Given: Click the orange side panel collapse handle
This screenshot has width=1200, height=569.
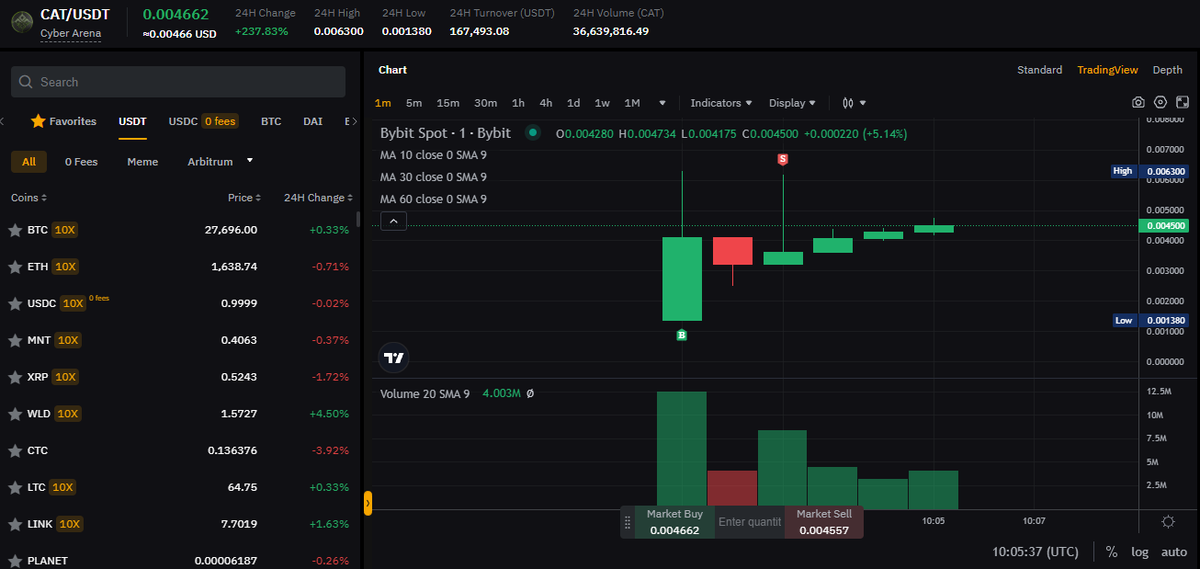Looking at the screenshot, I should click(x=368, y=502).
